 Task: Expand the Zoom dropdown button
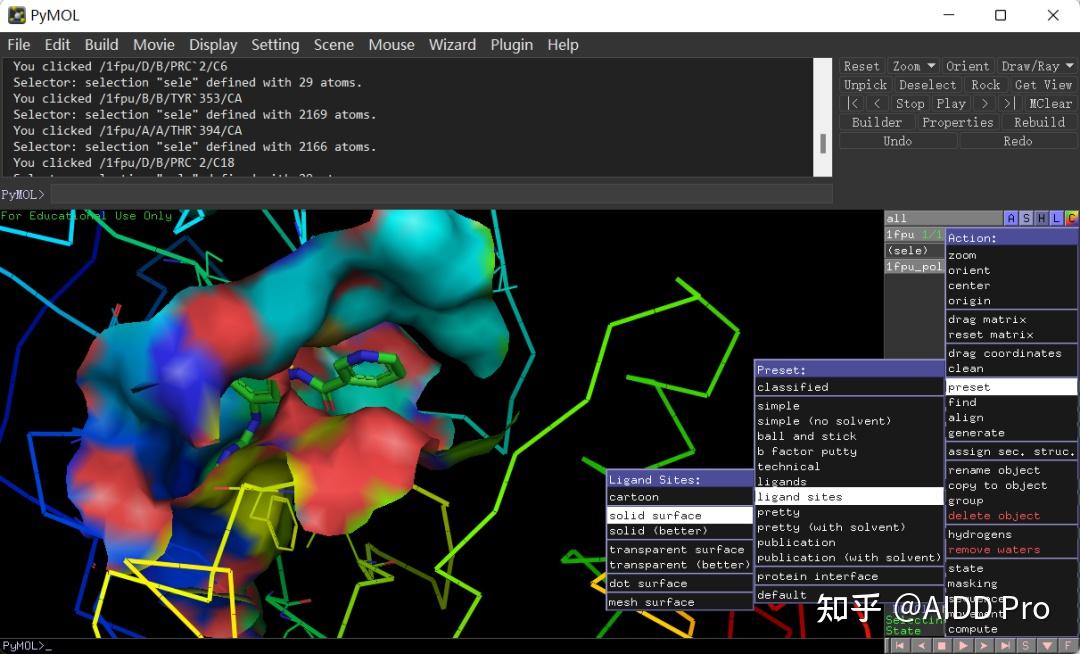coord(914,66)
